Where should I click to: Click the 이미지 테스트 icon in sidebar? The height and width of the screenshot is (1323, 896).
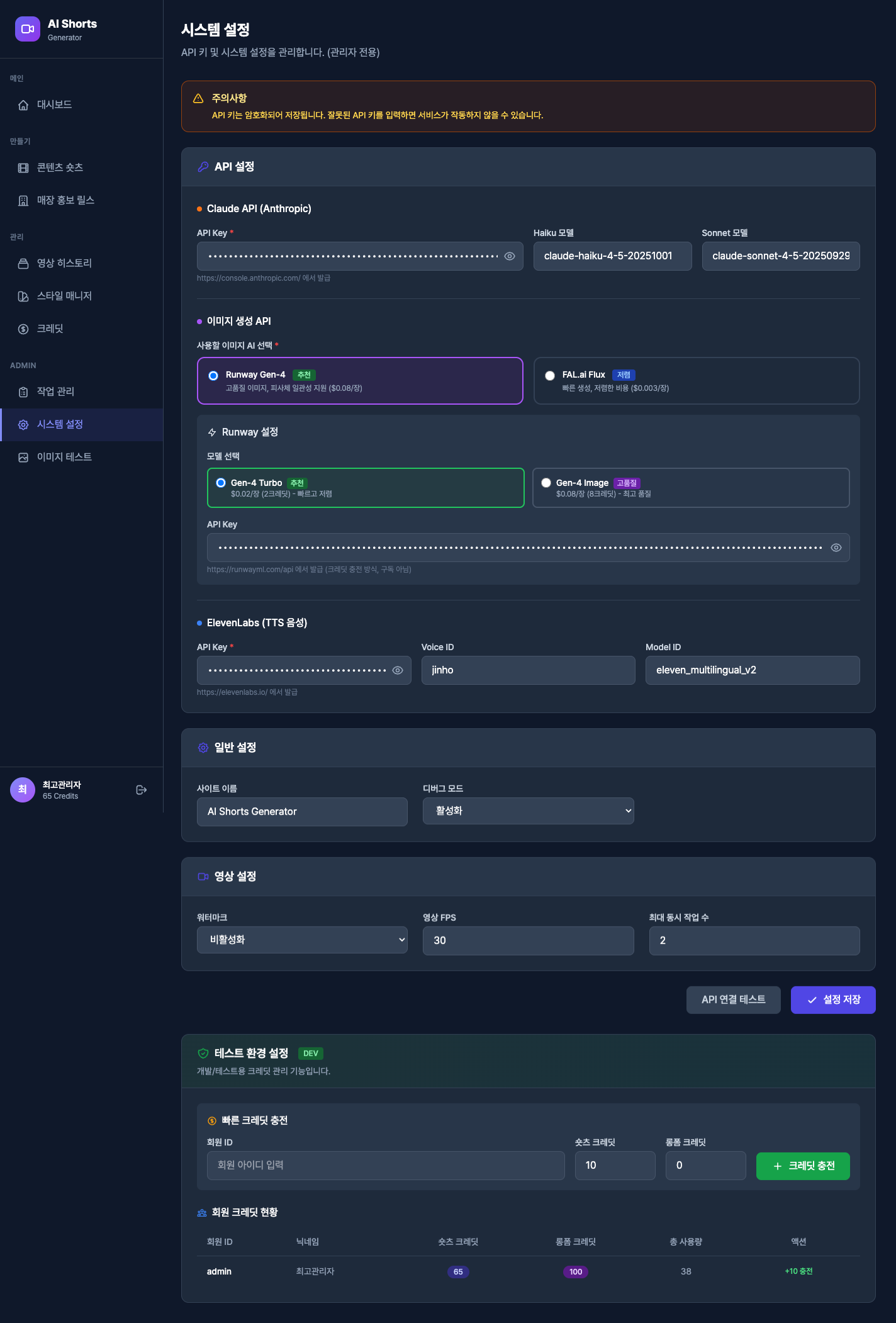click(x=23, y=458)
